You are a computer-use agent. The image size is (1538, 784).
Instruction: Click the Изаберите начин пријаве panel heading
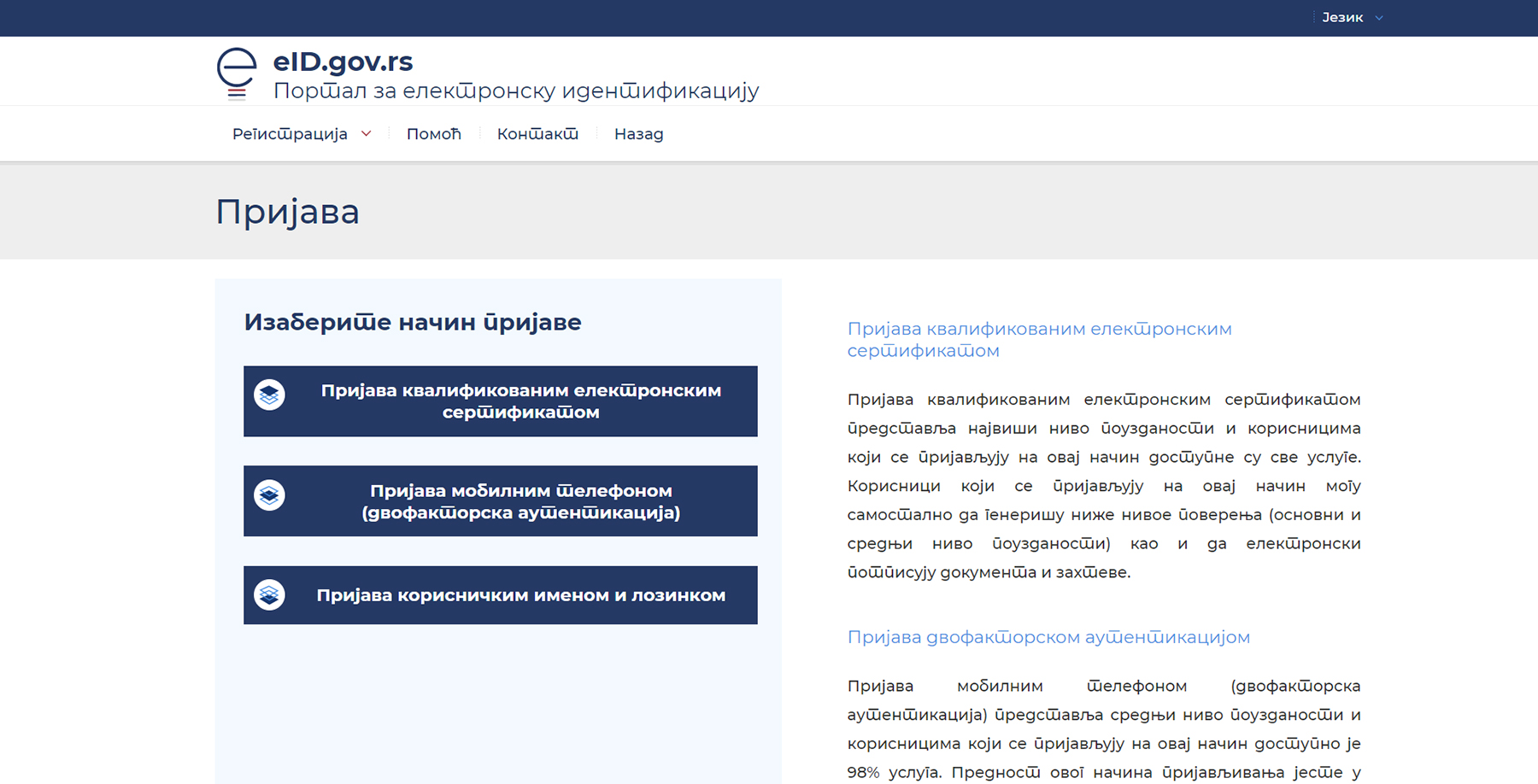pyautogui.click(x=412, y=322)
